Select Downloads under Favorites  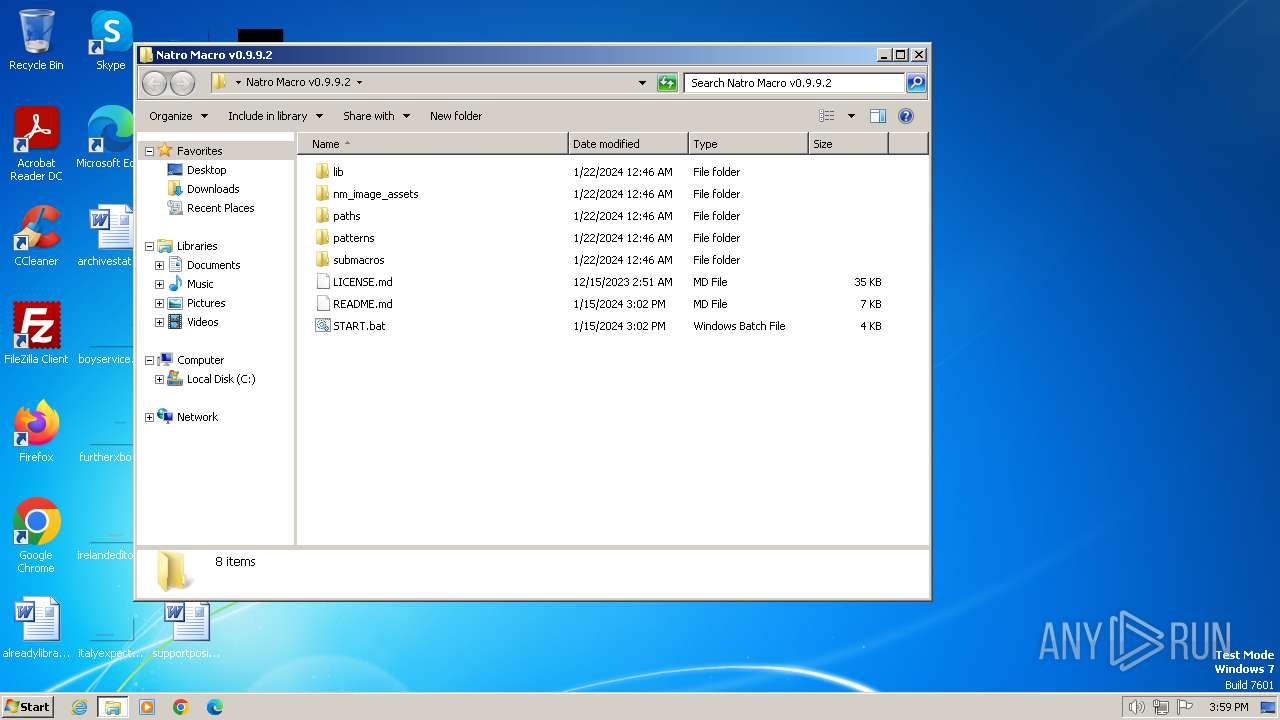coord(213,189)
